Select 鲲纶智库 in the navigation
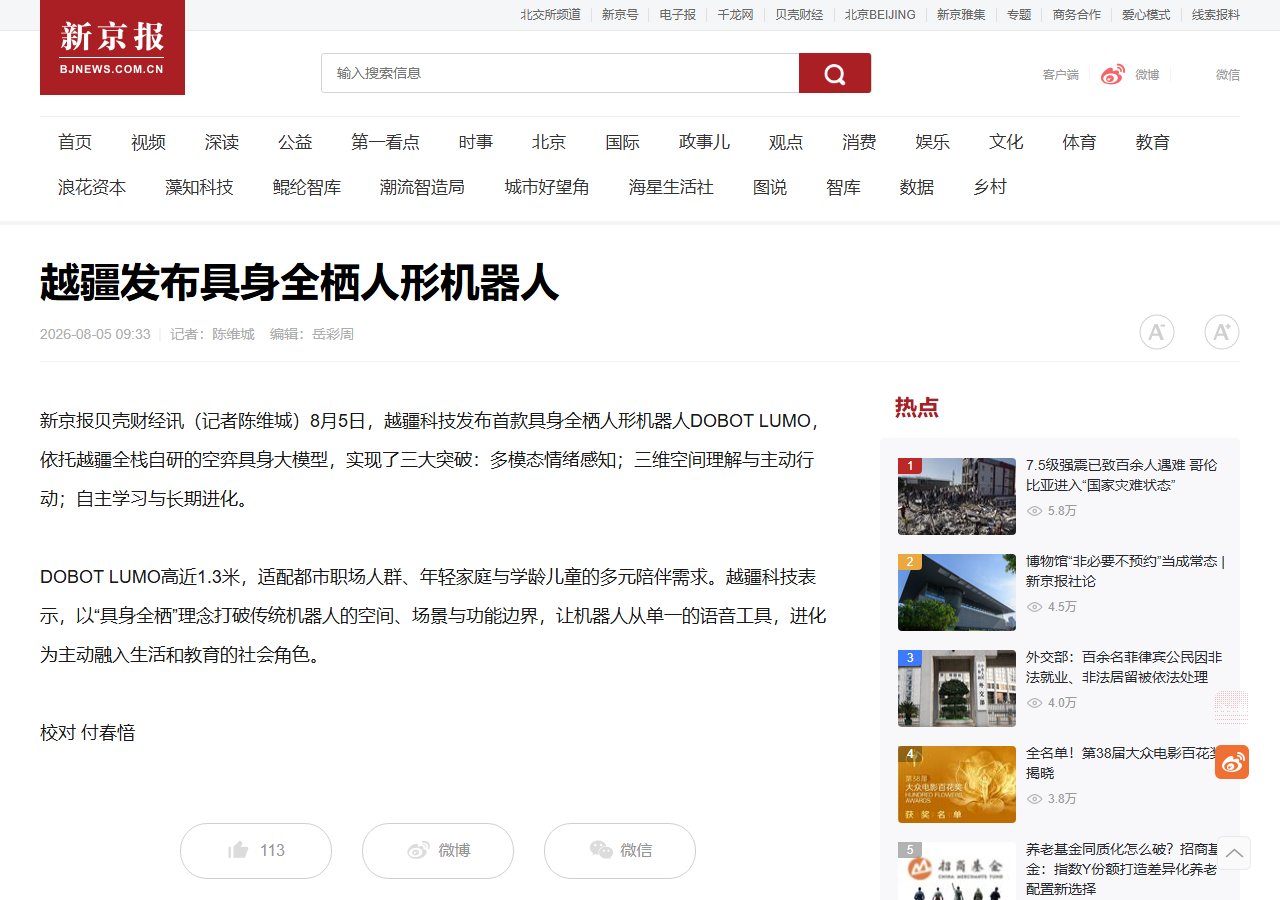This screenshot has height=900, width=1280. tap(307, 187)
